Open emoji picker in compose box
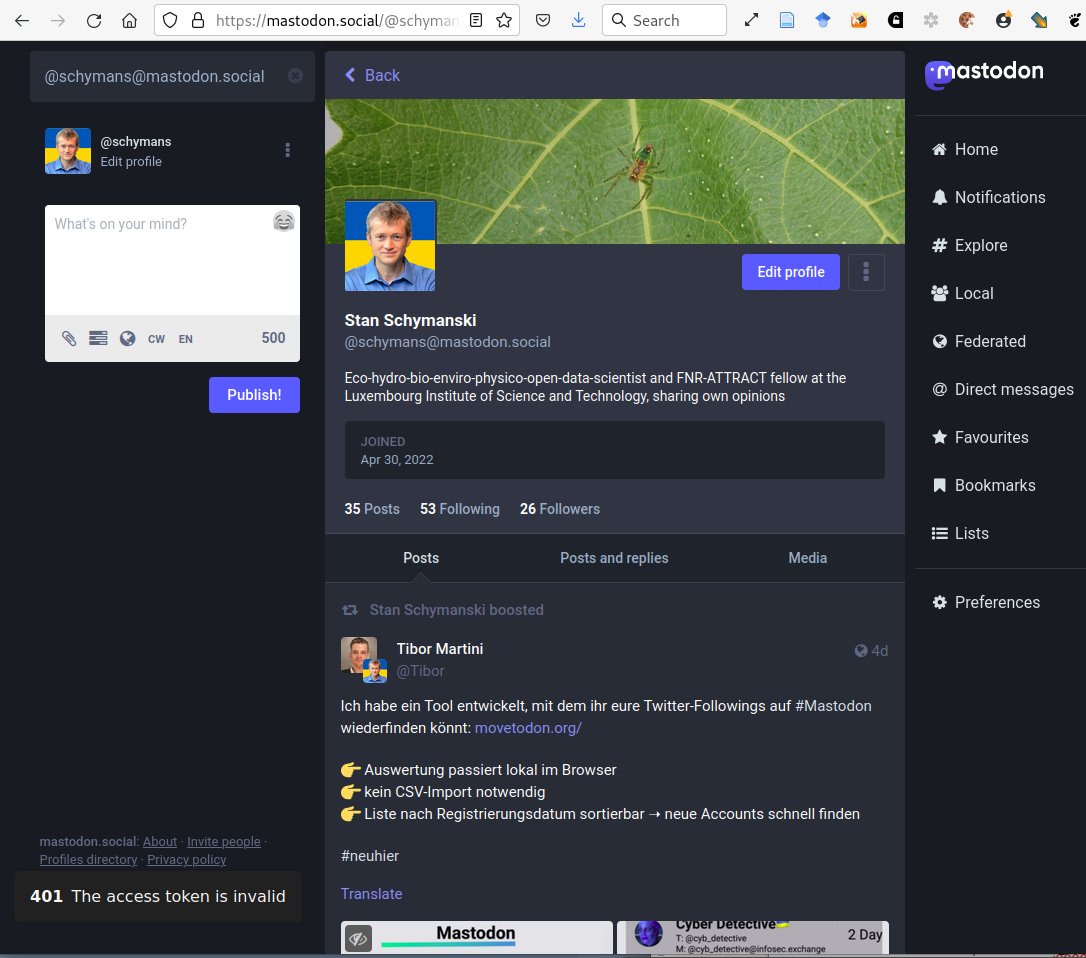Screen dimensions: 1086x958 284,221
